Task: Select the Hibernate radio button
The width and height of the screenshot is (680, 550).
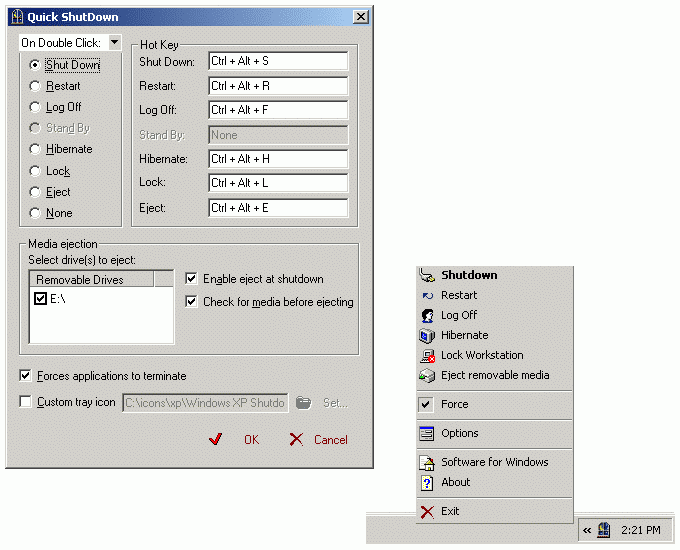Action: coord(35,149)
